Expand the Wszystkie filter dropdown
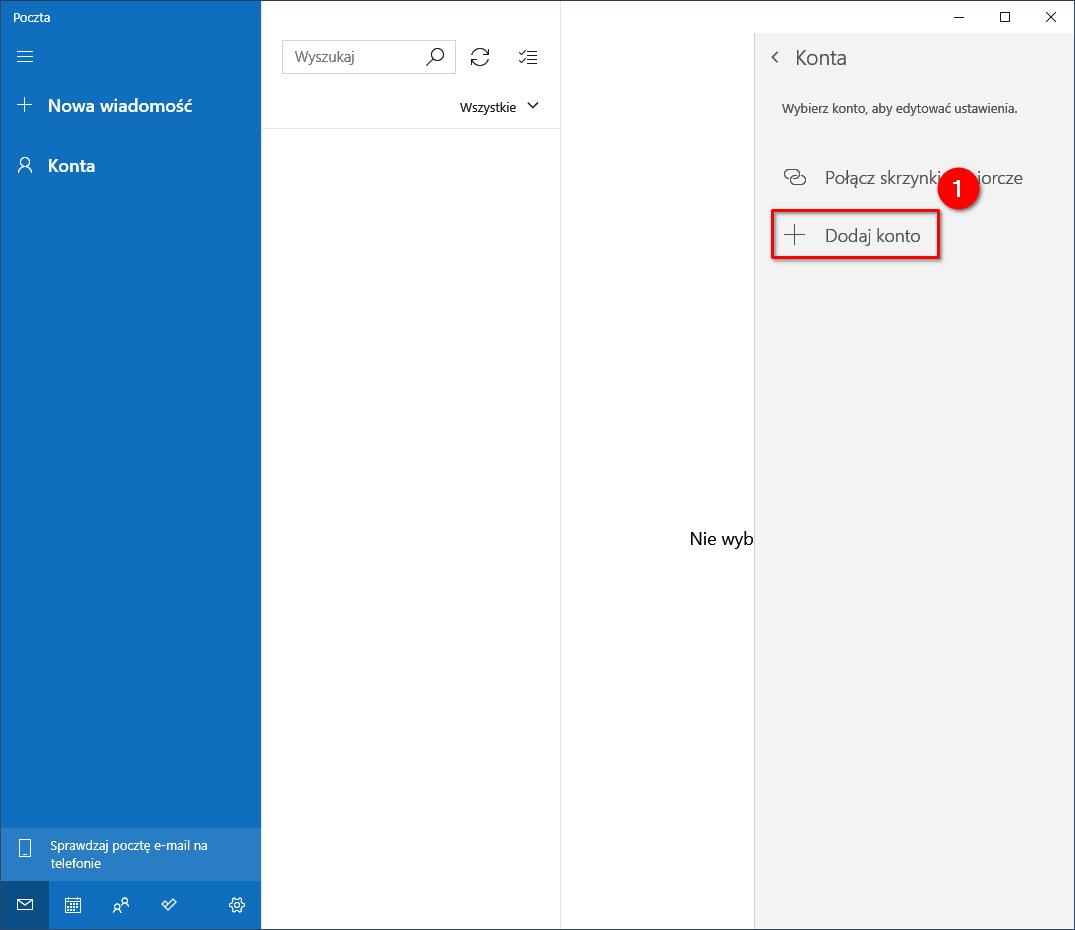 [x=499, y=107]
